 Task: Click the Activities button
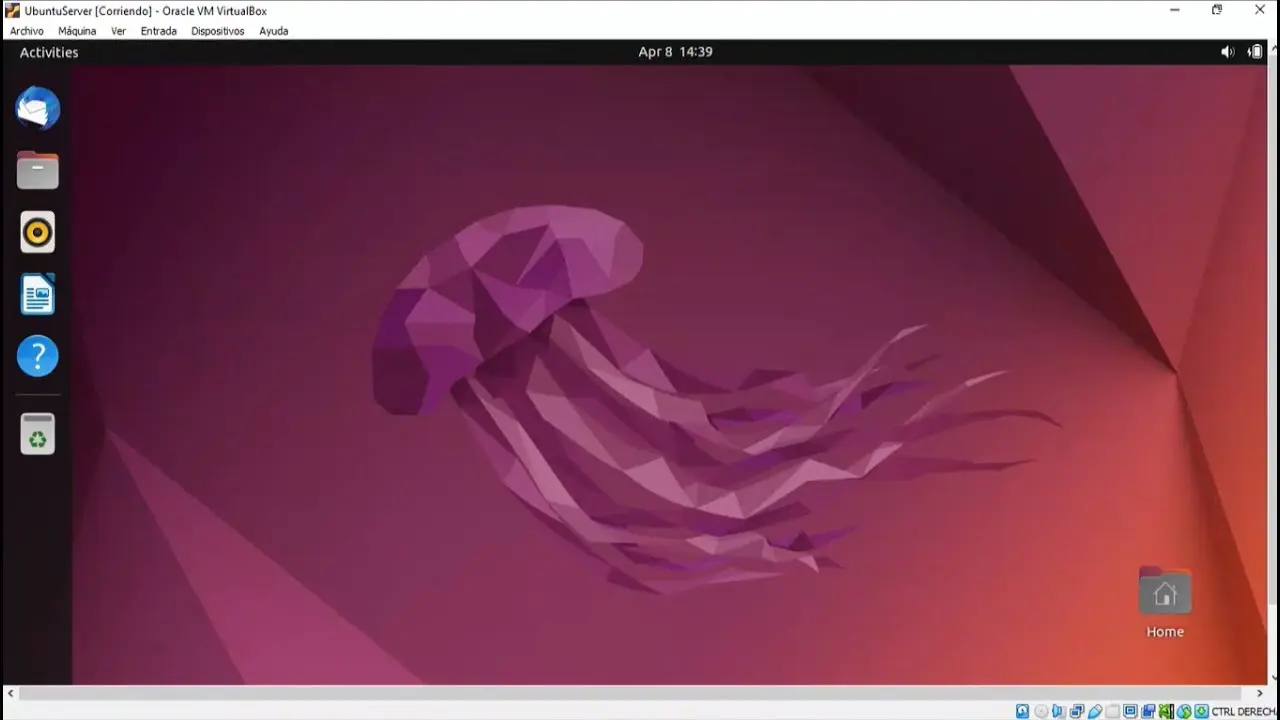coord(49,52)
